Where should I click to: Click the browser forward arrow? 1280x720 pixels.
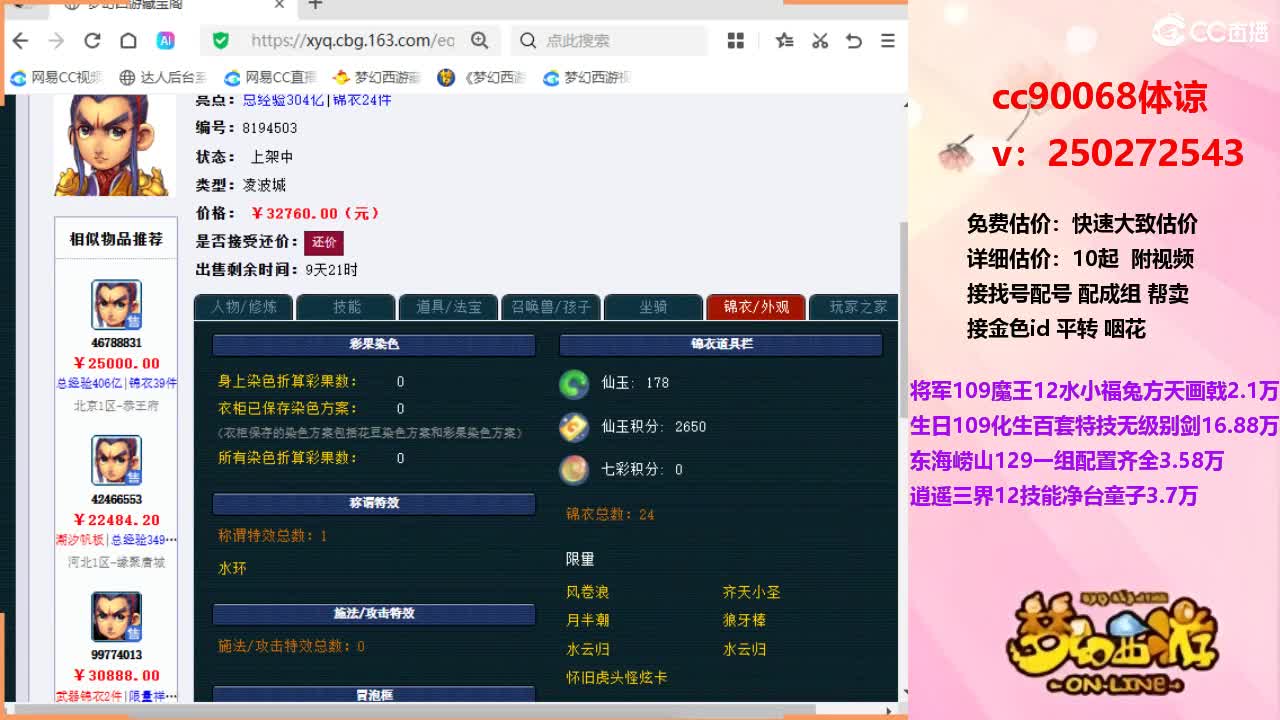click(x=56, y=41)
